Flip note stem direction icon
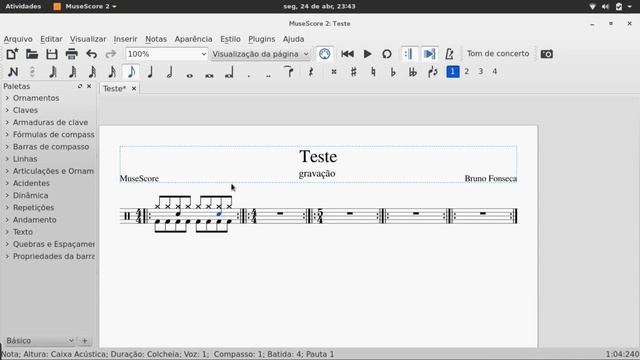The width and height of the screenshot is (640, 360). 432,72
